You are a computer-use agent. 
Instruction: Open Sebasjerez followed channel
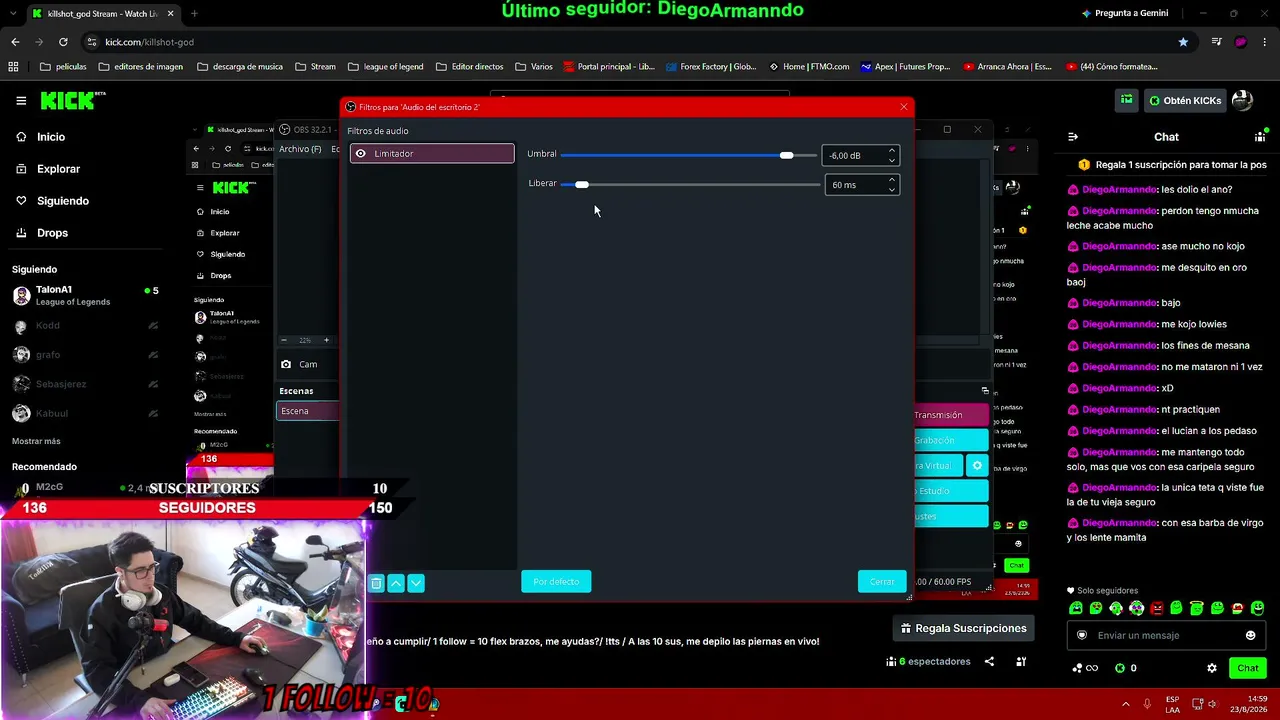(86, 384)
